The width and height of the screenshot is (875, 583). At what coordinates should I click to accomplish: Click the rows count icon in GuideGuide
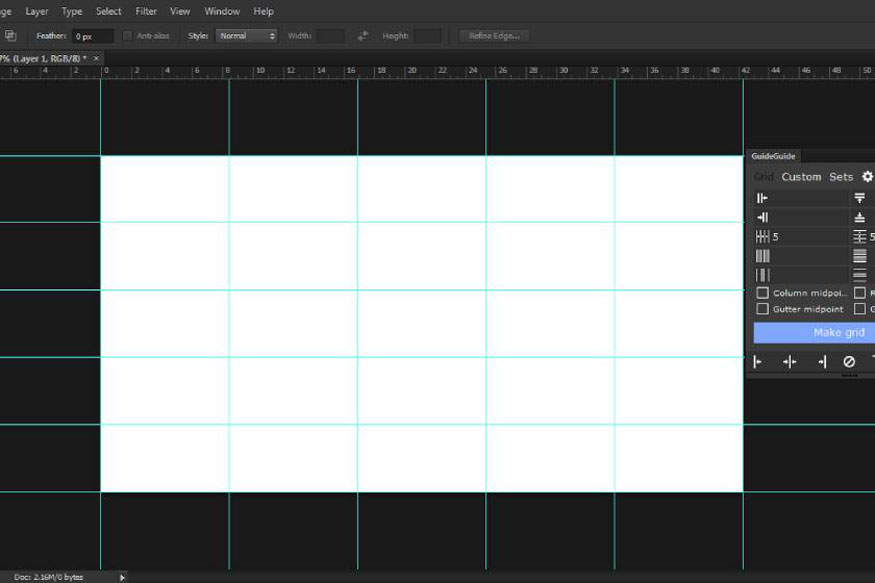pyautogui.click(x=859, y=236)
